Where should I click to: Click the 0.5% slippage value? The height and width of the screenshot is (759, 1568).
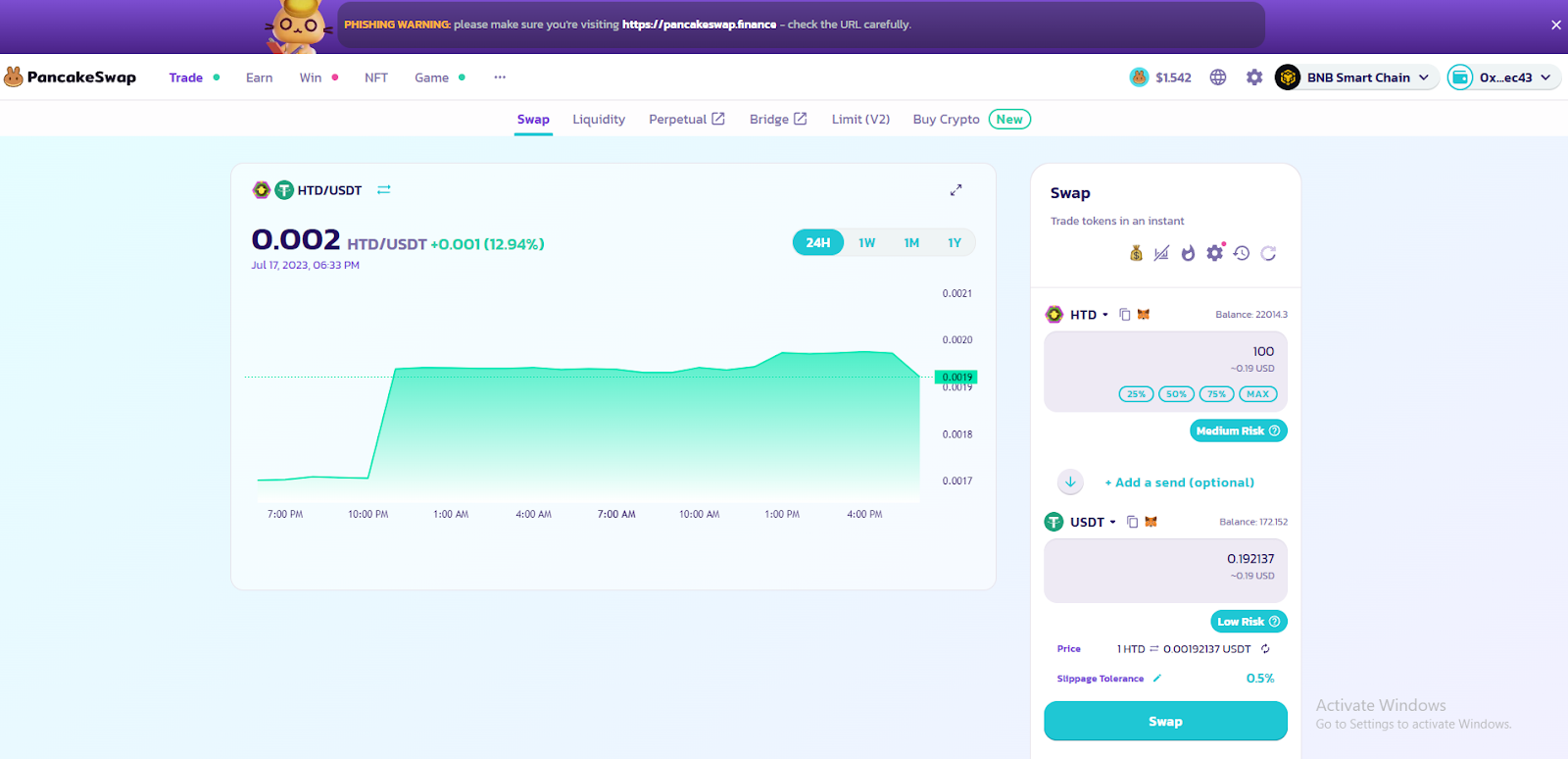point(1260,679)
